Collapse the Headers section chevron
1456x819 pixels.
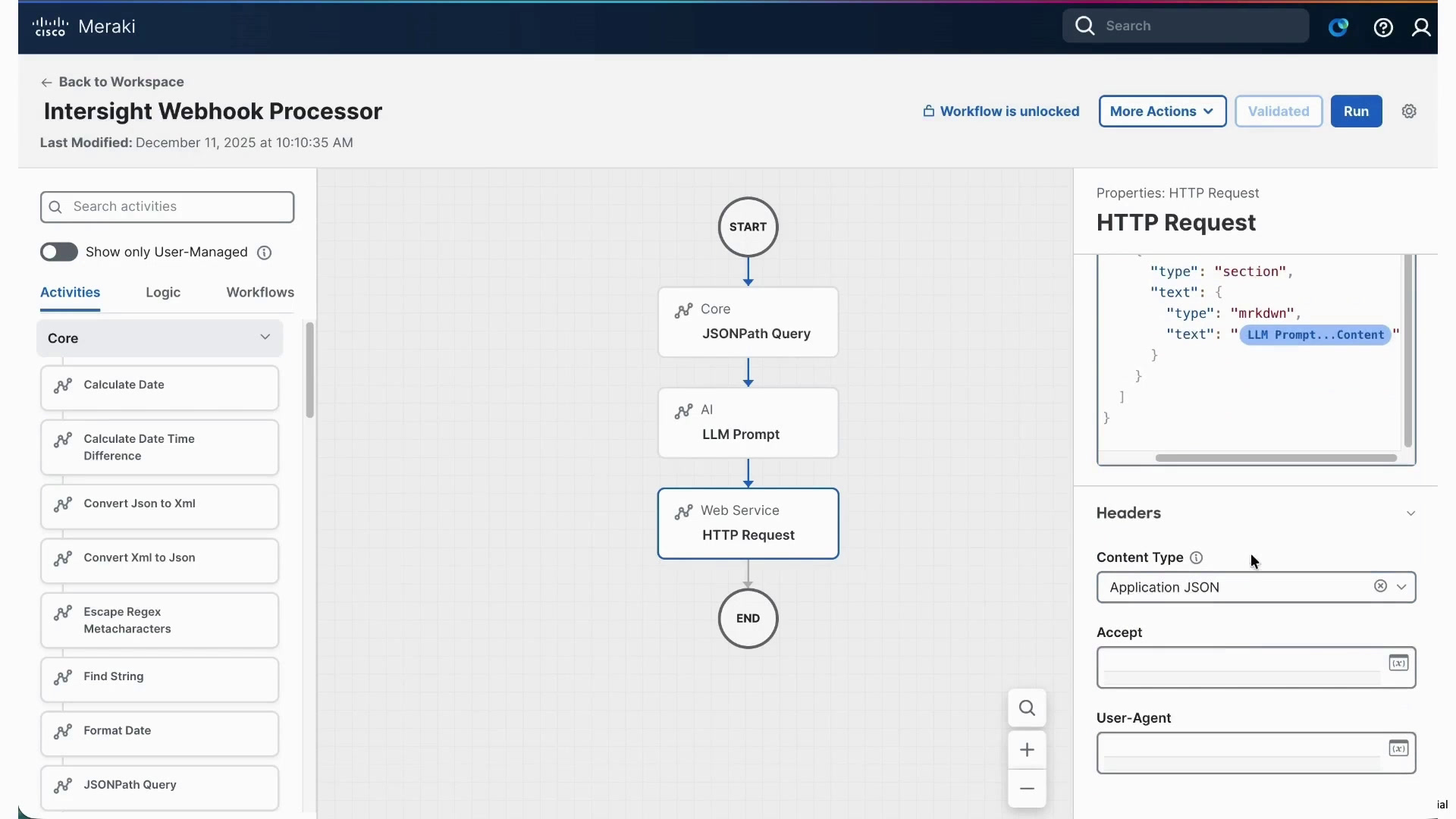(x=1410, y=513)
